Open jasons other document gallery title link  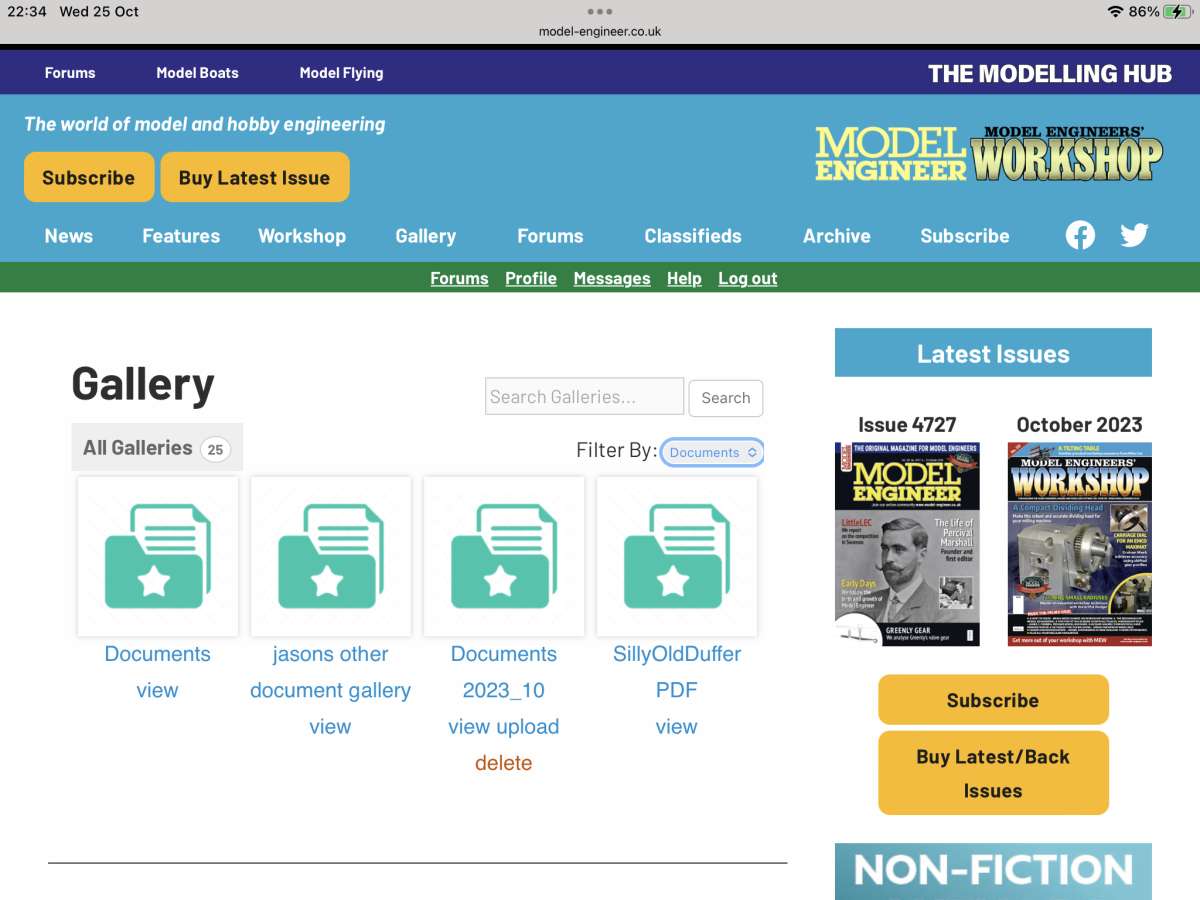[331, 672]
